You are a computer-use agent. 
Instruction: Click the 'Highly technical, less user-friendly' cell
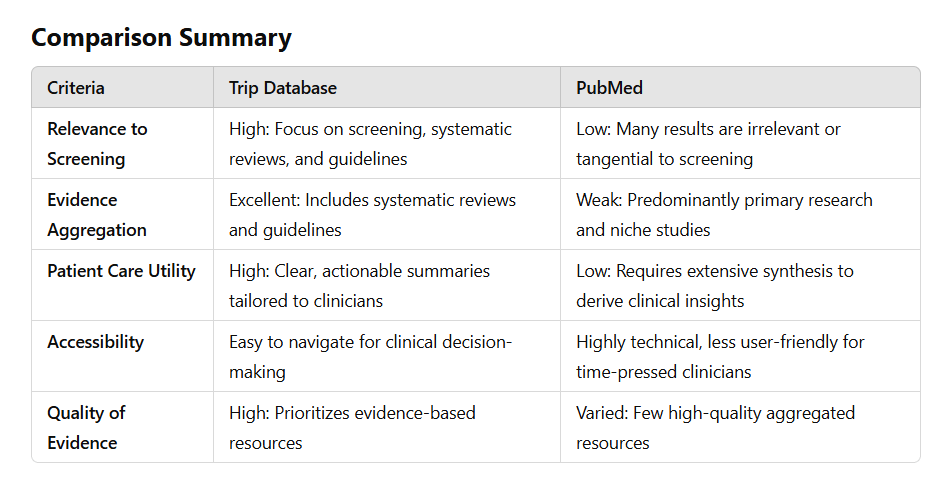pos(720,357)
